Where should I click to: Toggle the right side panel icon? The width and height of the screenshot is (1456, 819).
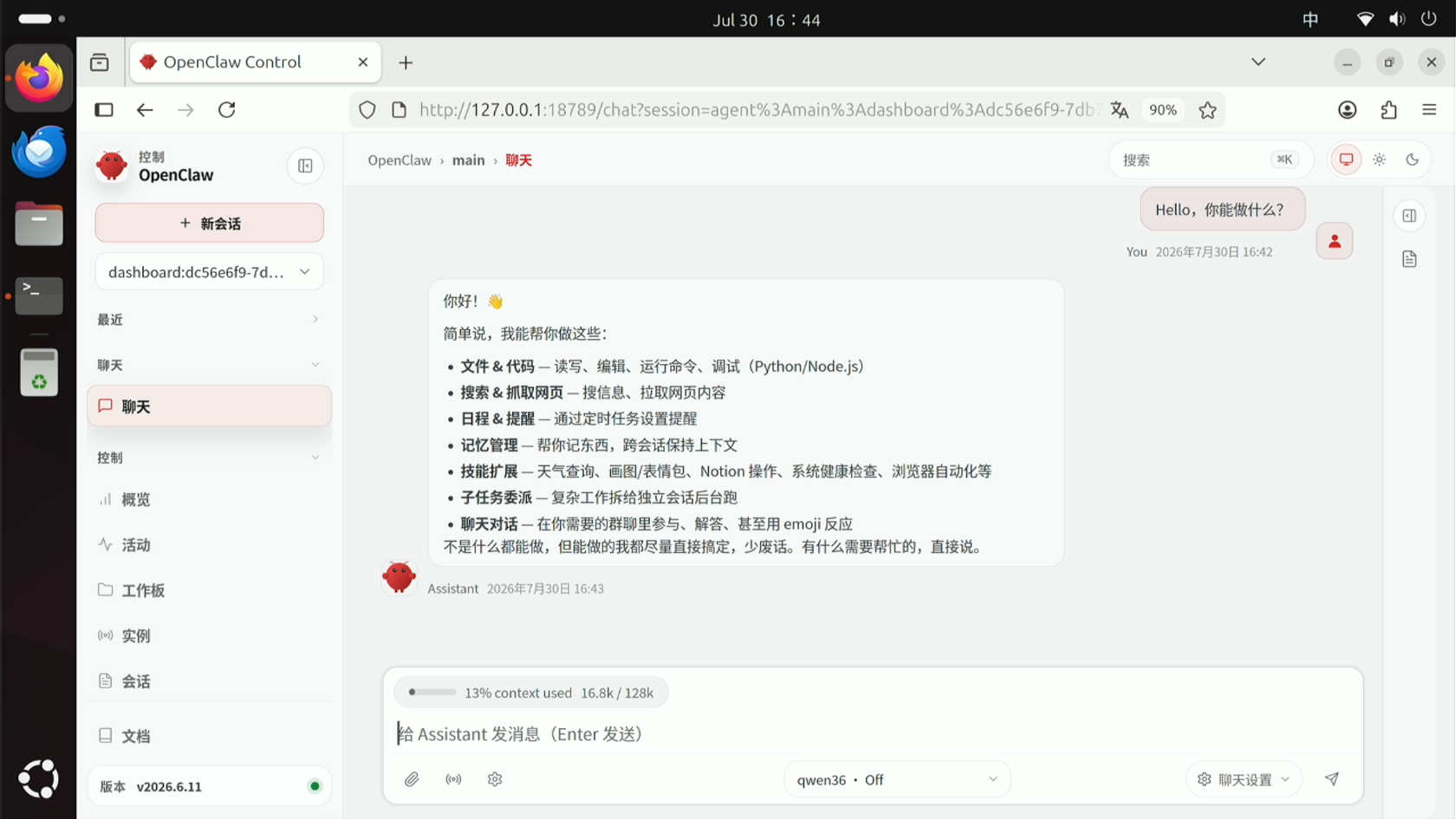click(x=1409, y=216)
